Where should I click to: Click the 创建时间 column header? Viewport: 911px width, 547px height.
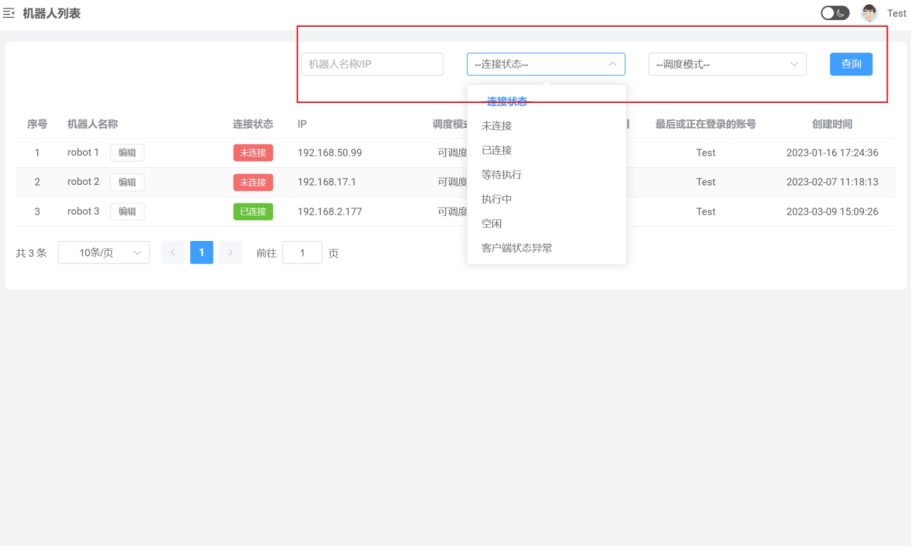832,124
